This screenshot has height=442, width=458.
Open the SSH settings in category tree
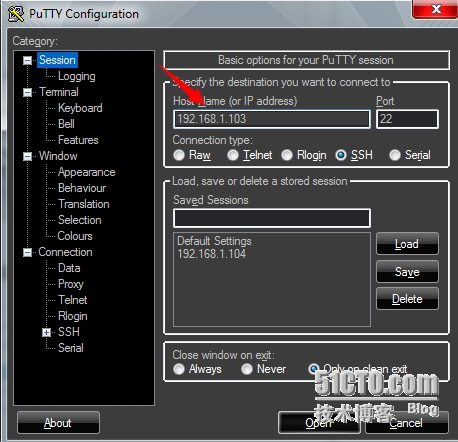point(69,332)
